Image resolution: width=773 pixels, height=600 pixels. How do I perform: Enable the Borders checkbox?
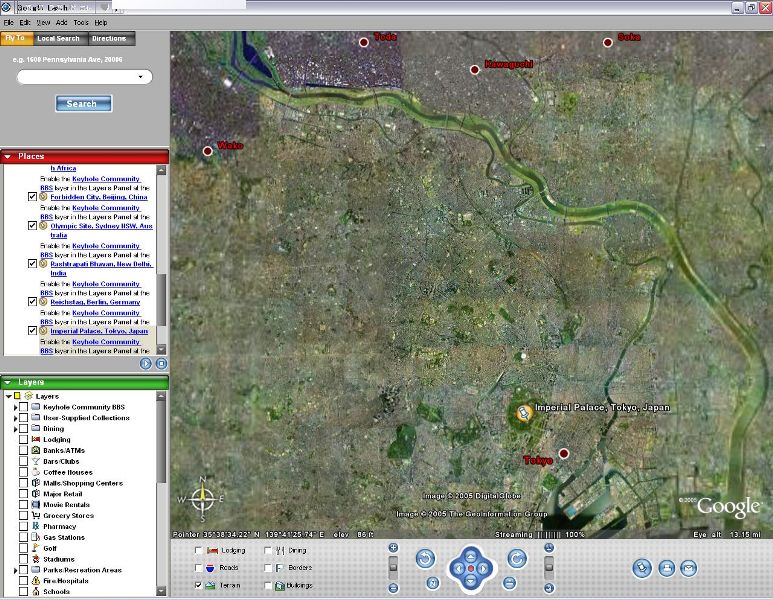click(x=268, y=568)
